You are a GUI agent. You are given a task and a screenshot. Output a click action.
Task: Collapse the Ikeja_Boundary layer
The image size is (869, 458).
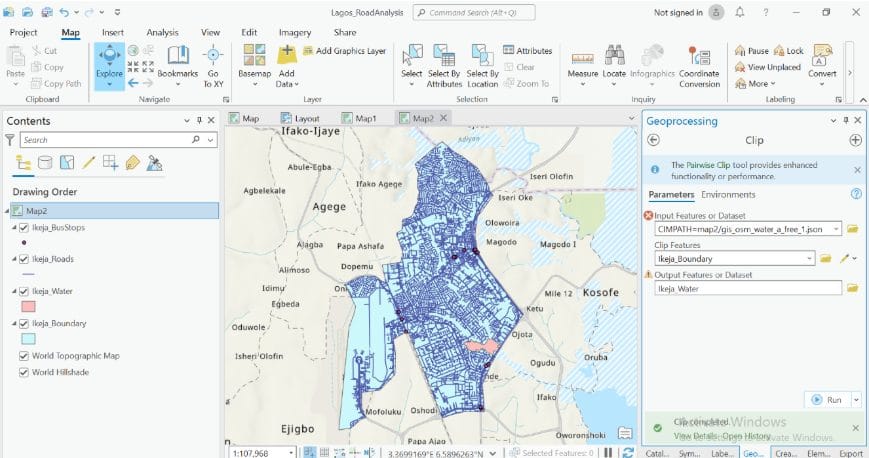tap(13, 324)
